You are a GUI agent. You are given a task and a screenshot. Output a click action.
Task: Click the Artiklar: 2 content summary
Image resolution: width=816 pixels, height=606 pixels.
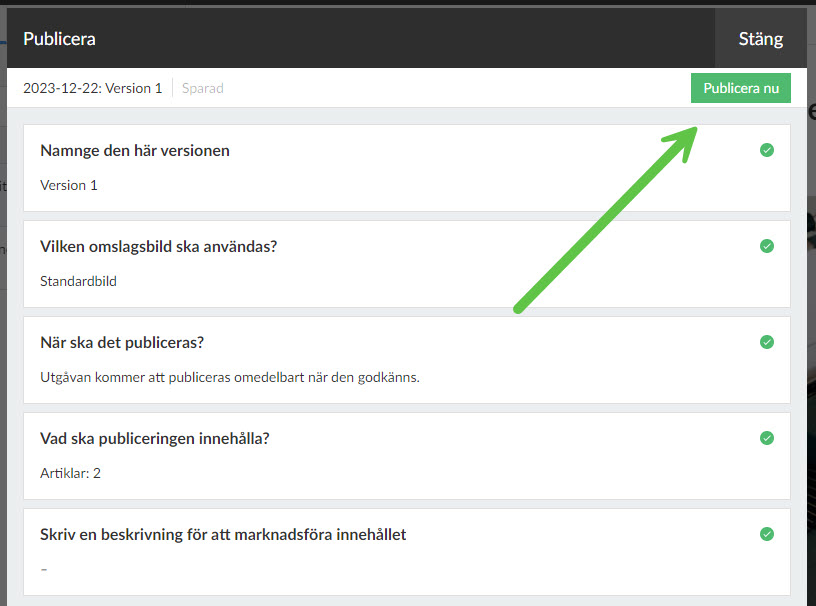[70, 473]
